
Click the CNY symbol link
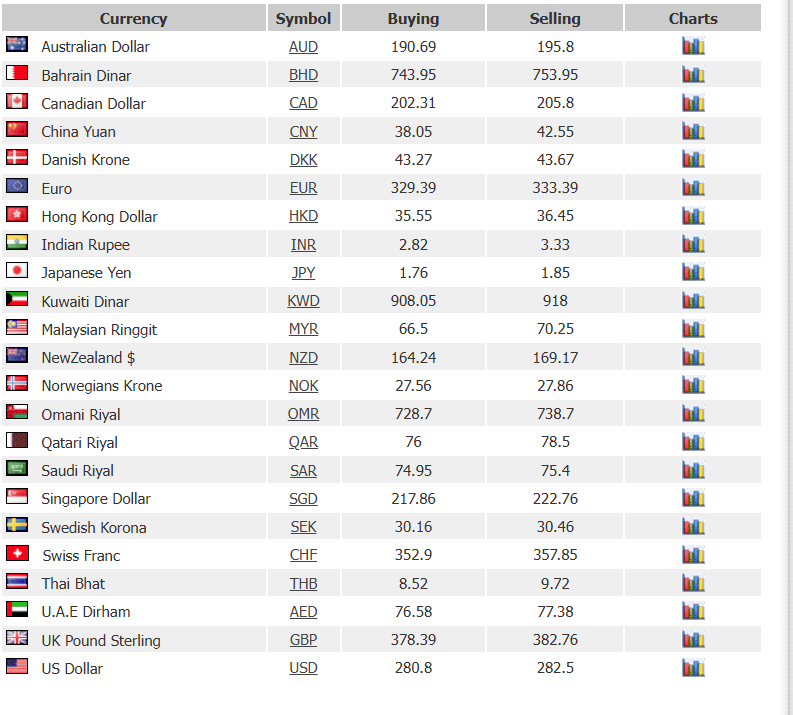(x=303, y=131)
